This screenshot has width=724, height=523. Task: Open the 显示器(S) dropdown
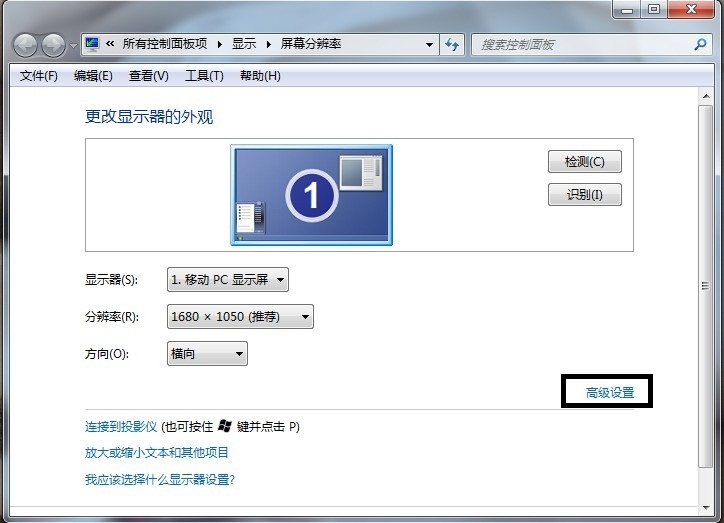coord(228,280)
